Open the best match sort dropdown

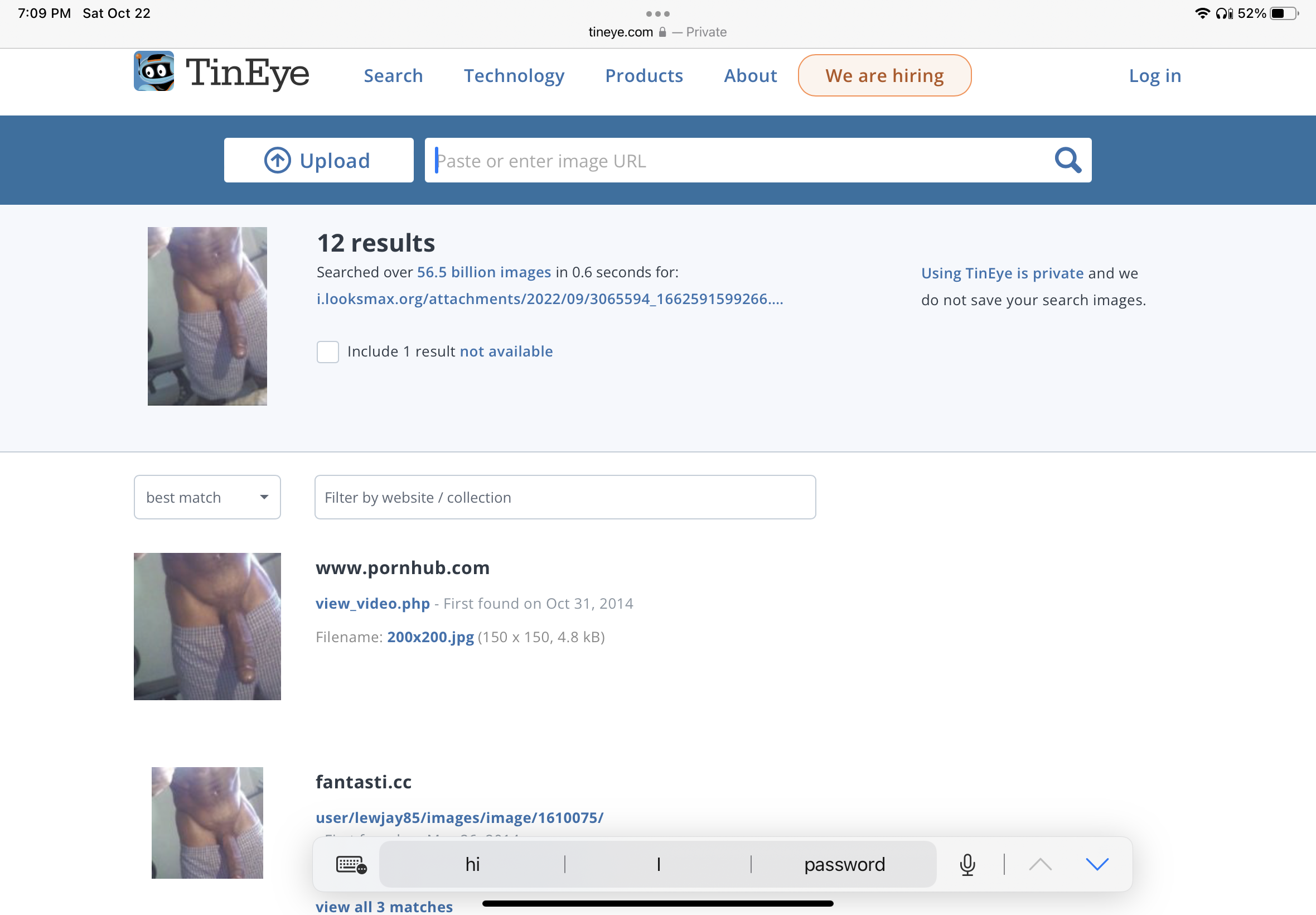(207, 497)
